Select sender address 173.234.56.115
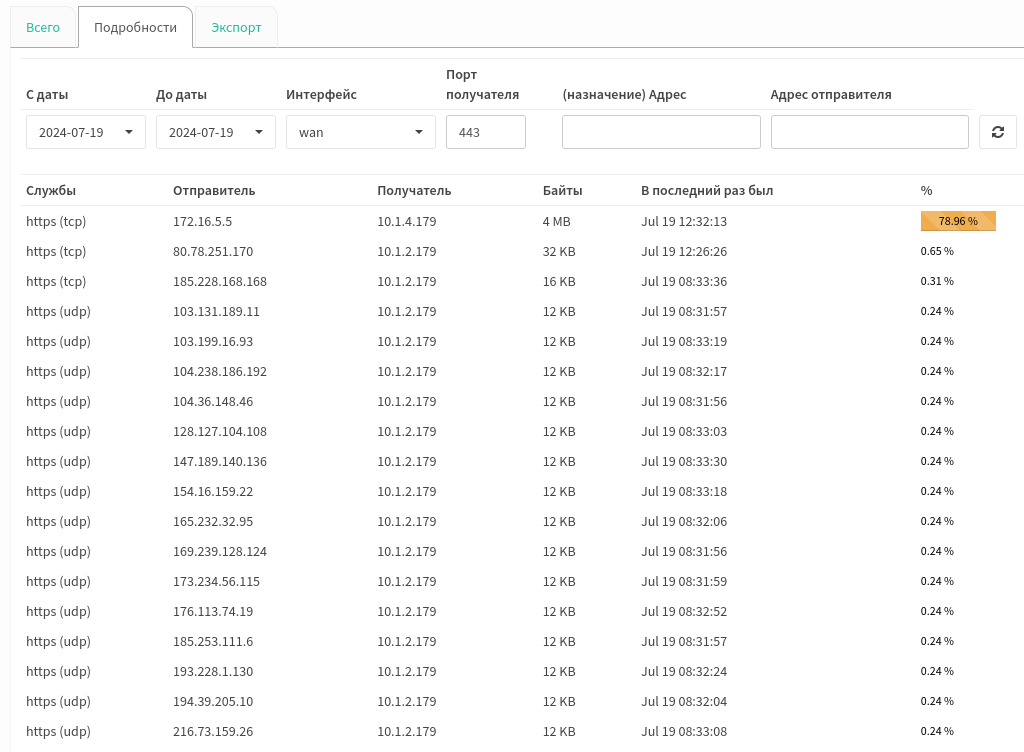Screen dimensions: 1024x752 (x=216, y=582)
